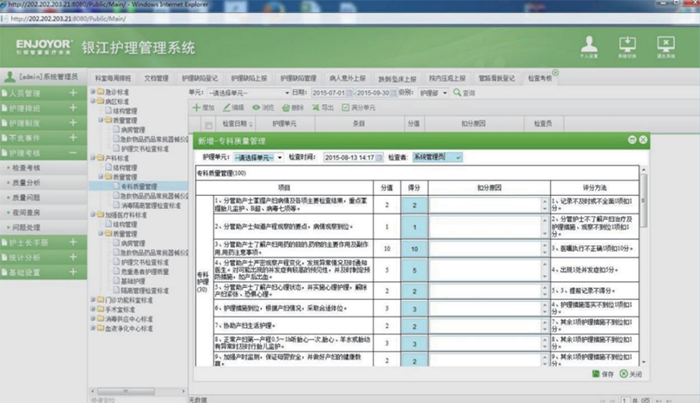
Task: Expand the 护士长手册 sidebar section
Action: (x=73, y=242)
